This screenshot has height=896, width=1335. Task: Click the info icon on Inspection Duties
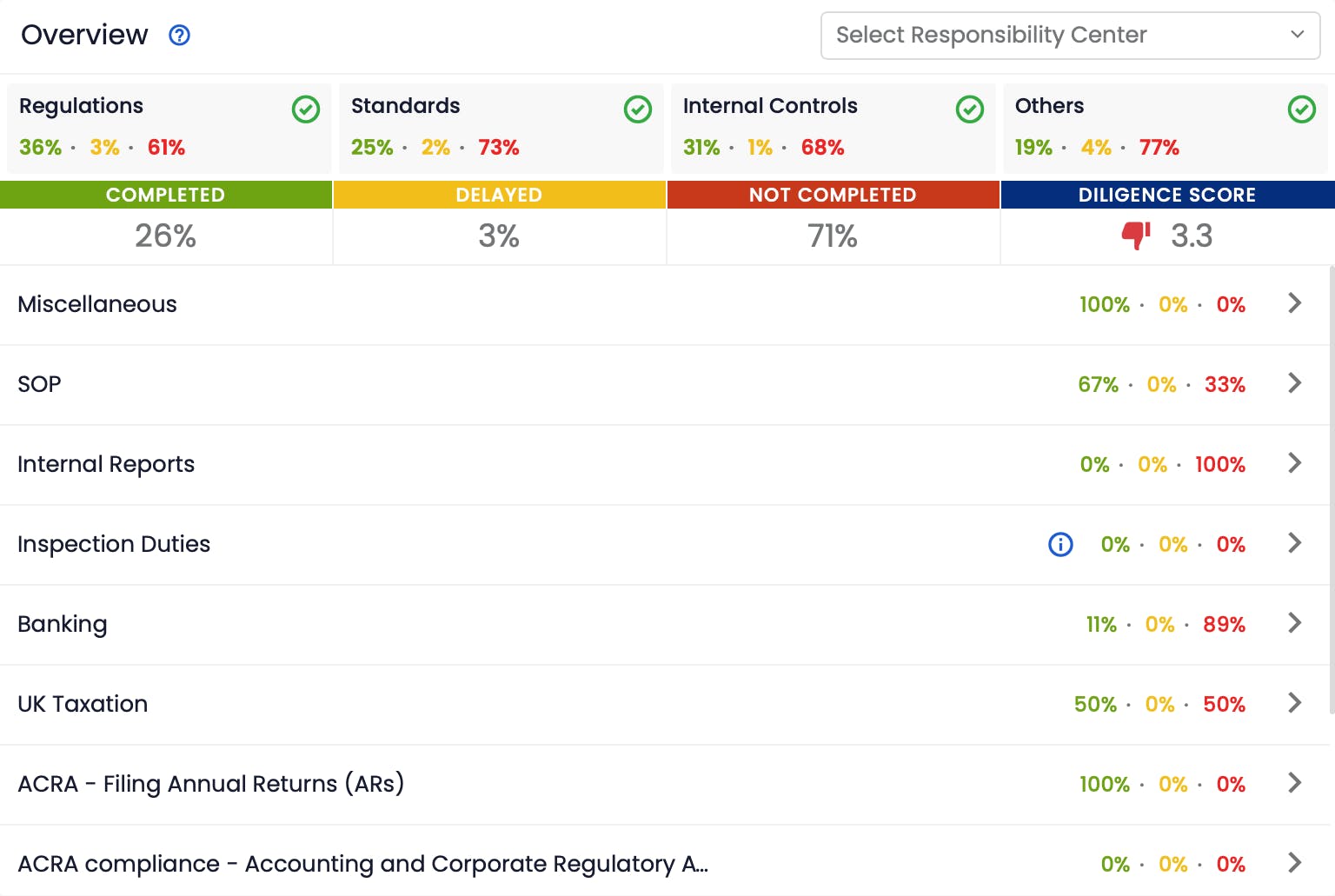[1060, 544]
